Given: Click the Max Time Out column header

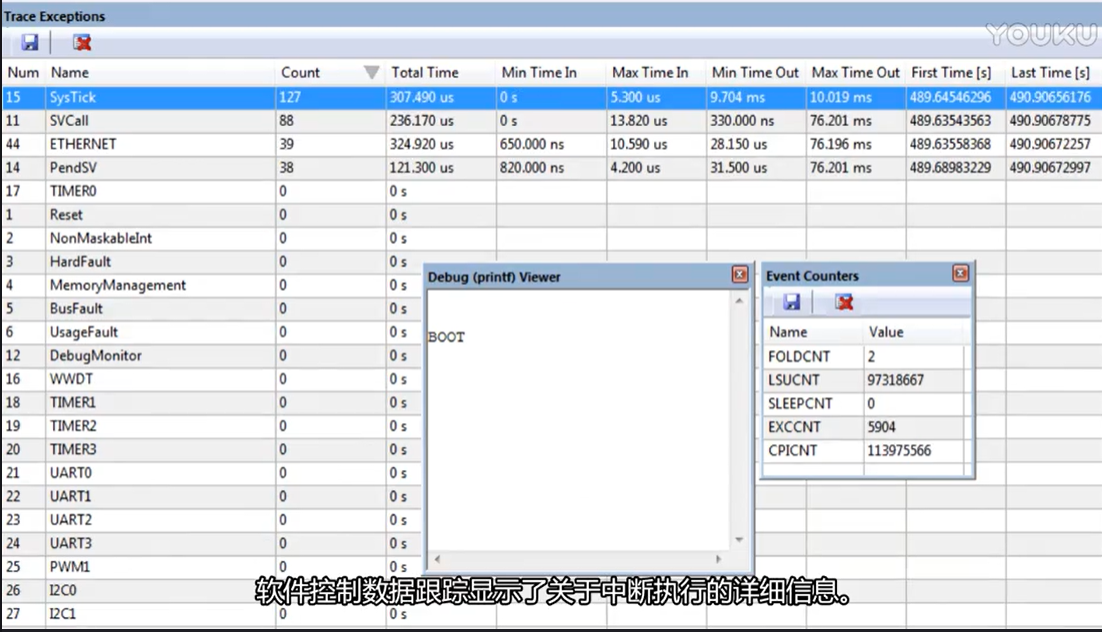Looking at the screenshot, I should [x=855, y=72].
